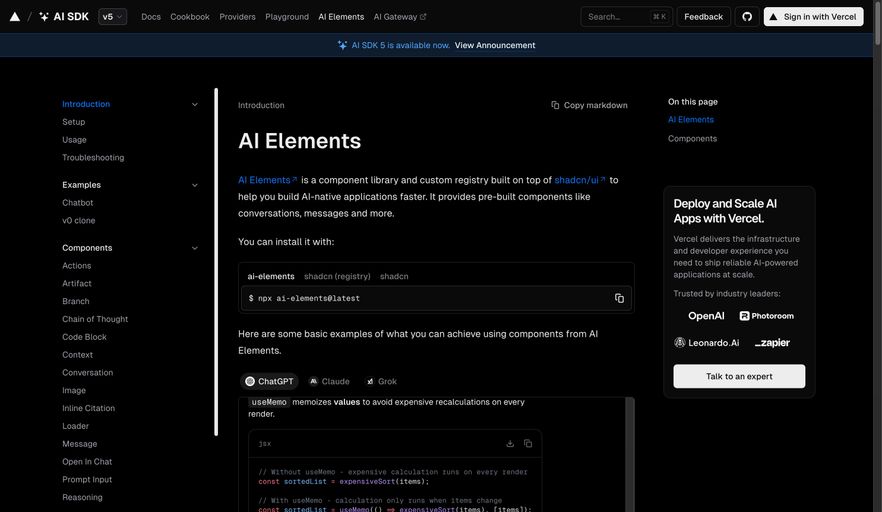
Task: Copy the jsx code block
Action: pyautogui.click(x=528, y=443)
